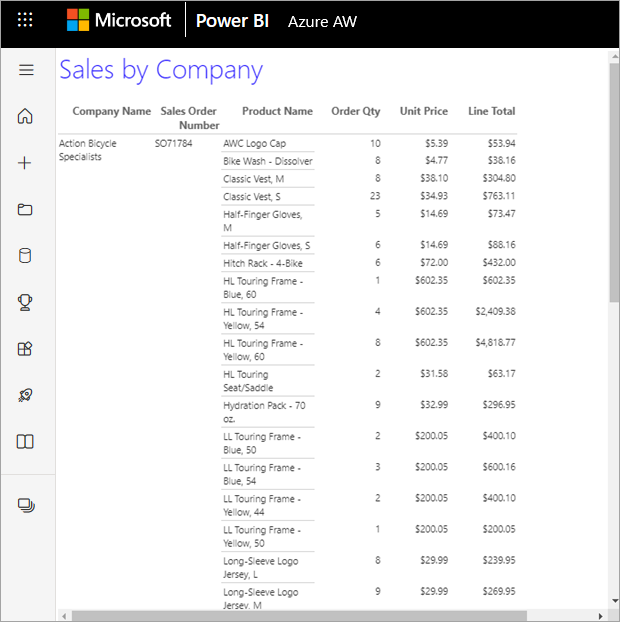
Task: Click the vertical scrollbar up arrow
Action: 614,57
